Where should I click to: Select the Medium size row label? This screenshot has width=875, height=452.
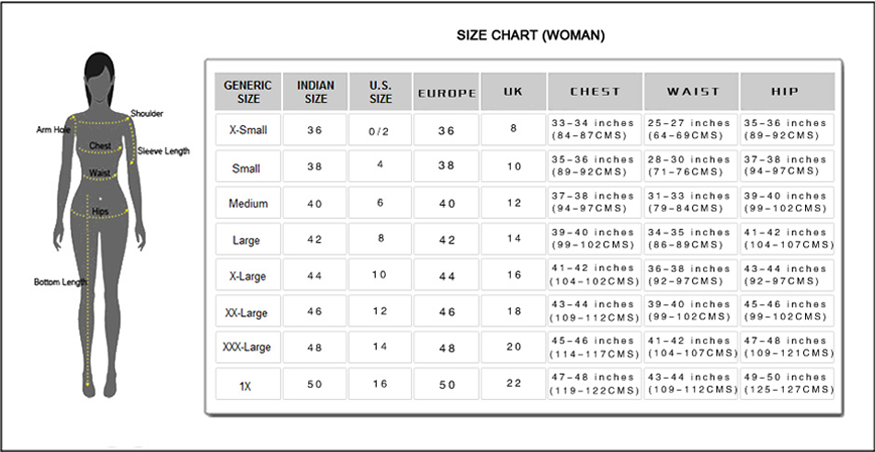(x=247, y=204)
